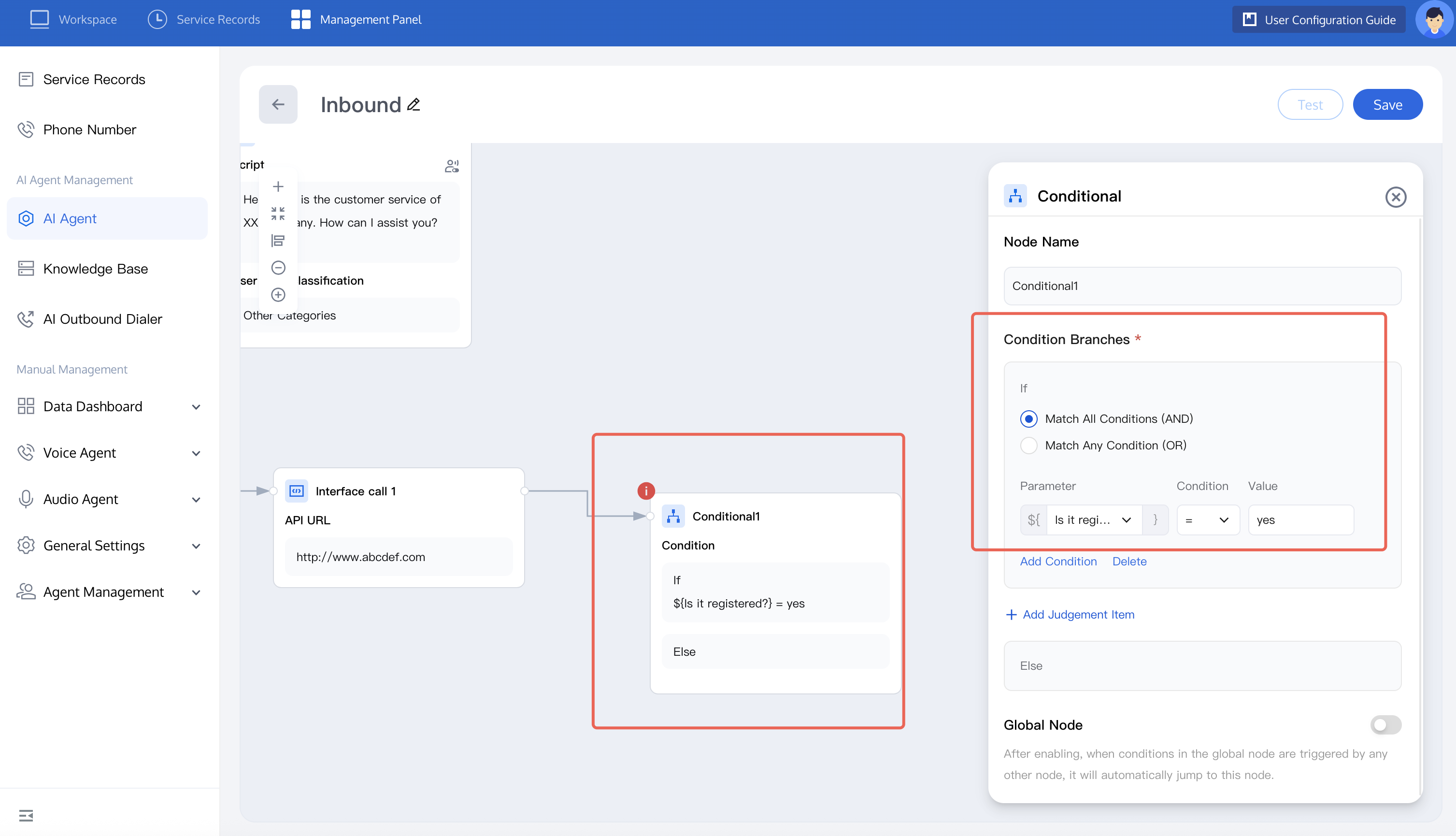Click the pencil icon next to Inbound

414,104
